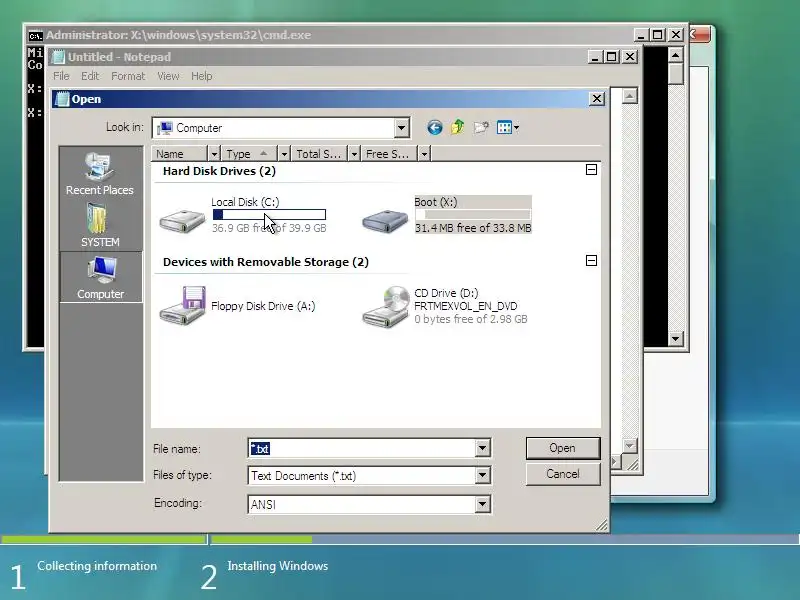Click the Open dialog resize grip
The image size is (800, 600).
(x=602, y=525)
